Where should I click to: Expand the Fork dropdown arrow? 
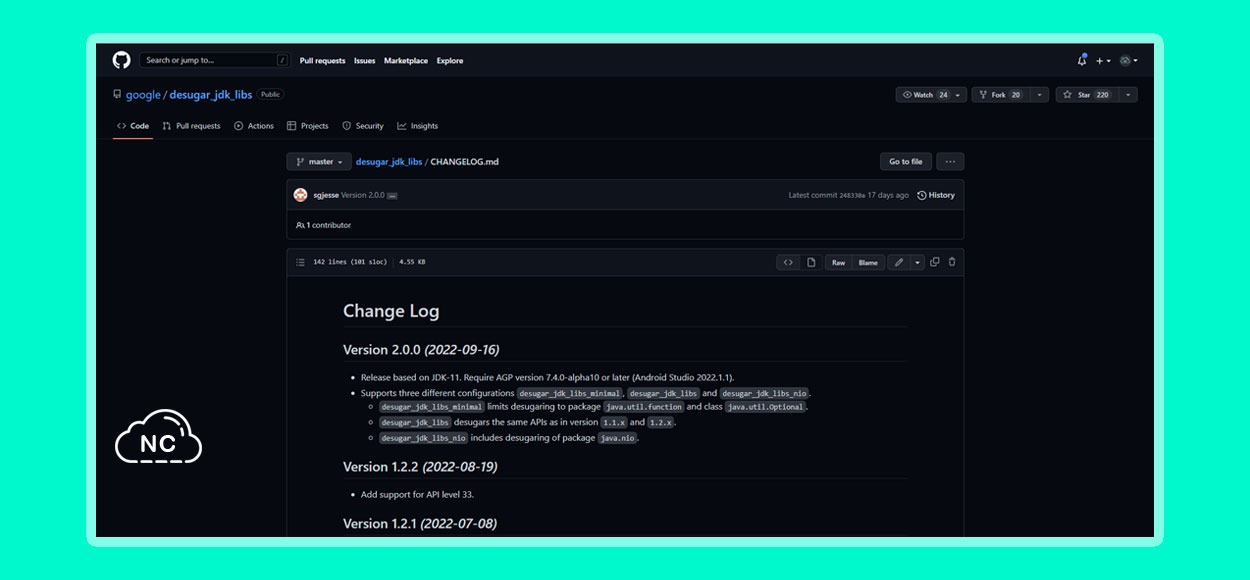(1040, 95)
